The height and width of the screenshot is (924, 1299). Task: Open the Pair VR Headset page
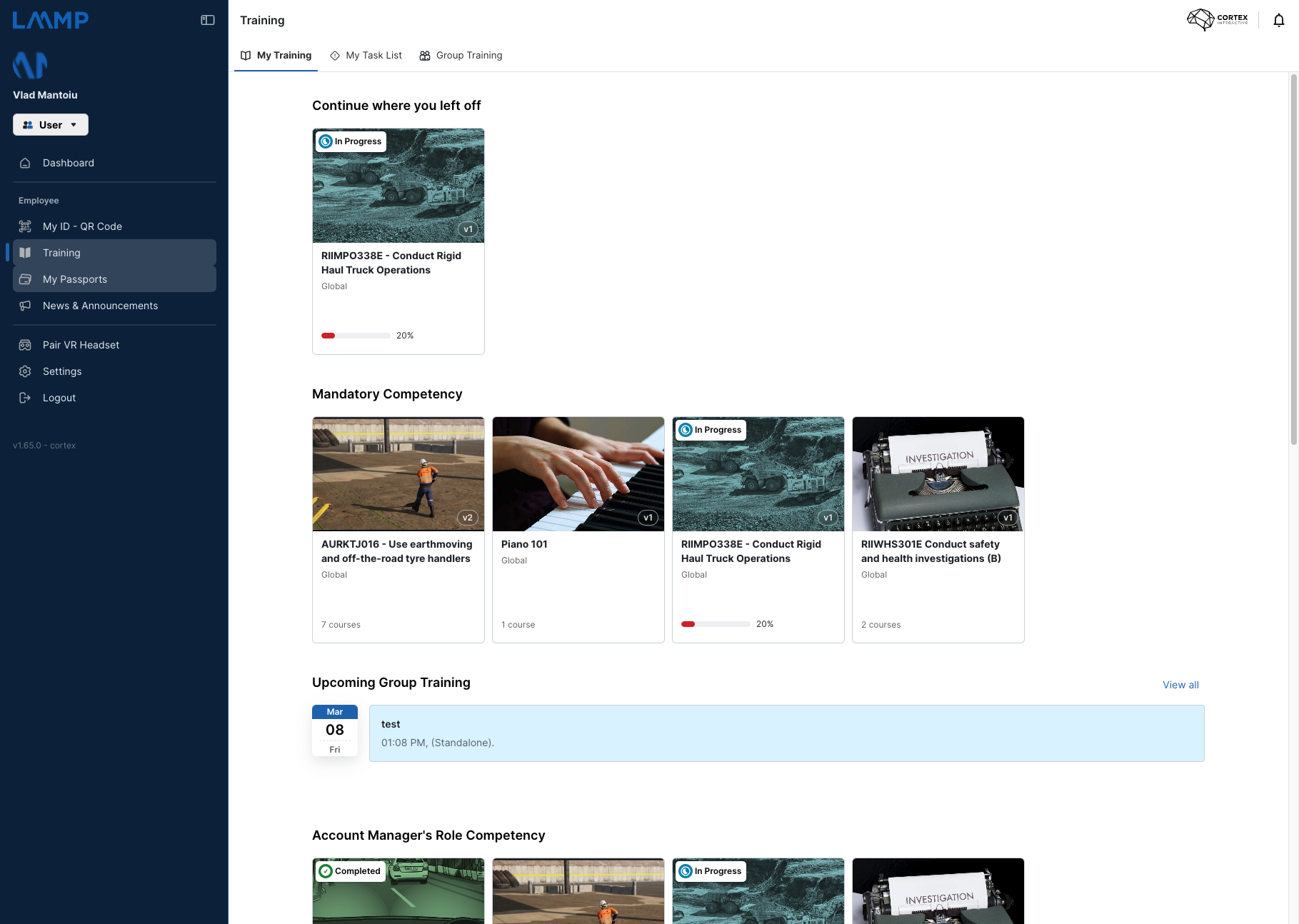[114, 345]
